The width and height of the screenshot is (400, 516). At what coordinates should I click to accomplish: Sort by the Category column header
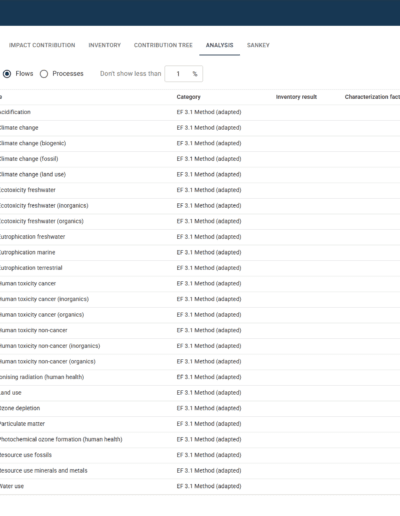(189, 97)
